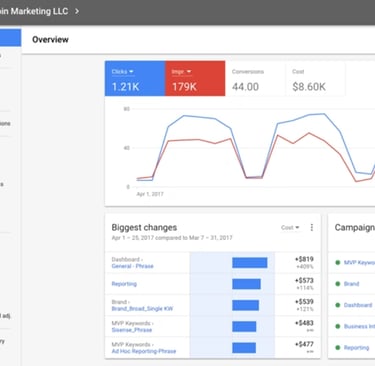Image resolution: width=375 pixels, height=366 pixels.
Task: Click the +121% percentage under +$539
Action: (x=305, y=309)
